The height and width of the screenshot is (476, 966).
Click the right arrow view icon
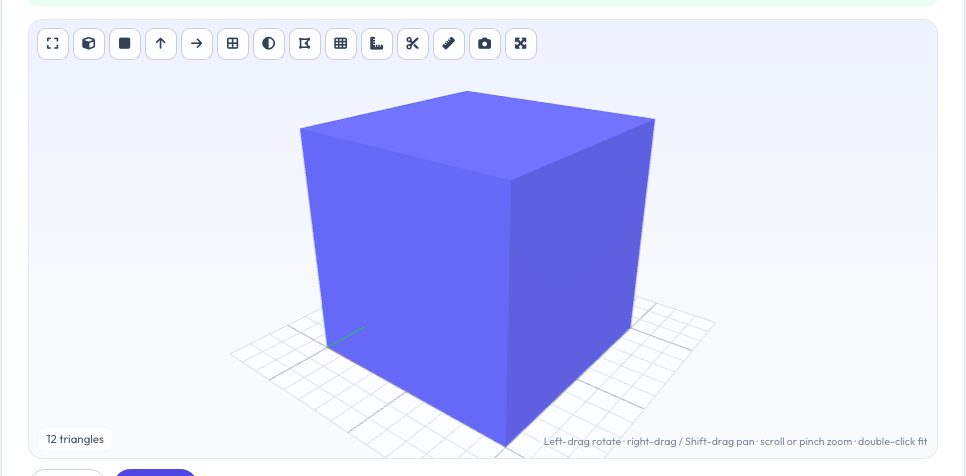[x=197, y=44]
